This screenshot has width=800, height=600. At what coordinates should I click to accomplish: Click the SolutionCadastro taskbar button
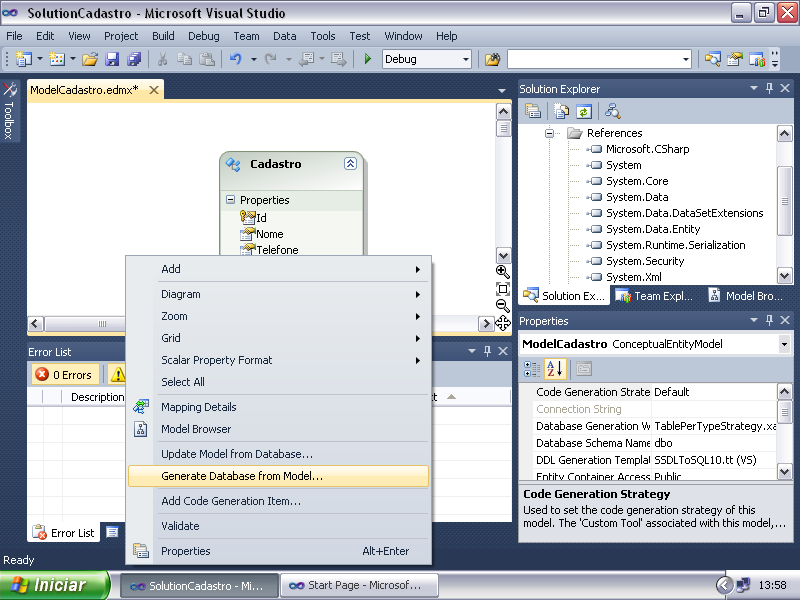tap(199, 586)
